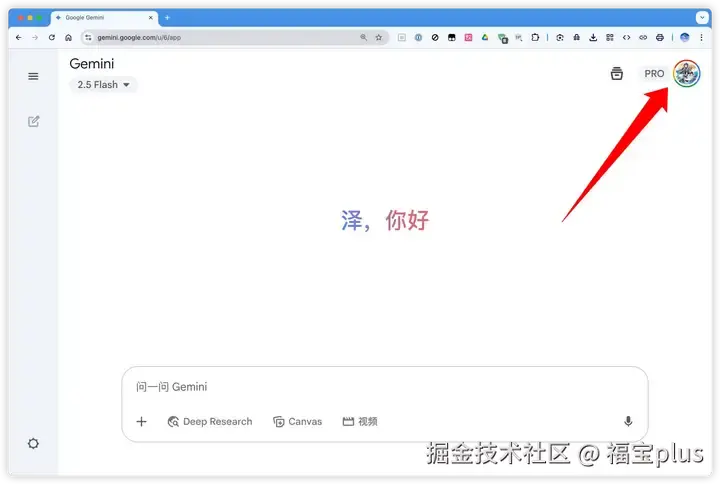This screenshot has height=484, width=720.
Task: Bookmark this page with star icon
Action: pos(378,38)
